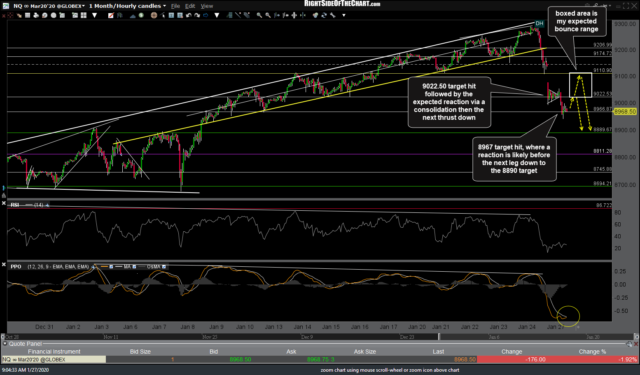Click the Change column header
Viewport: 640px width, 375px height.
click(511, 351)
